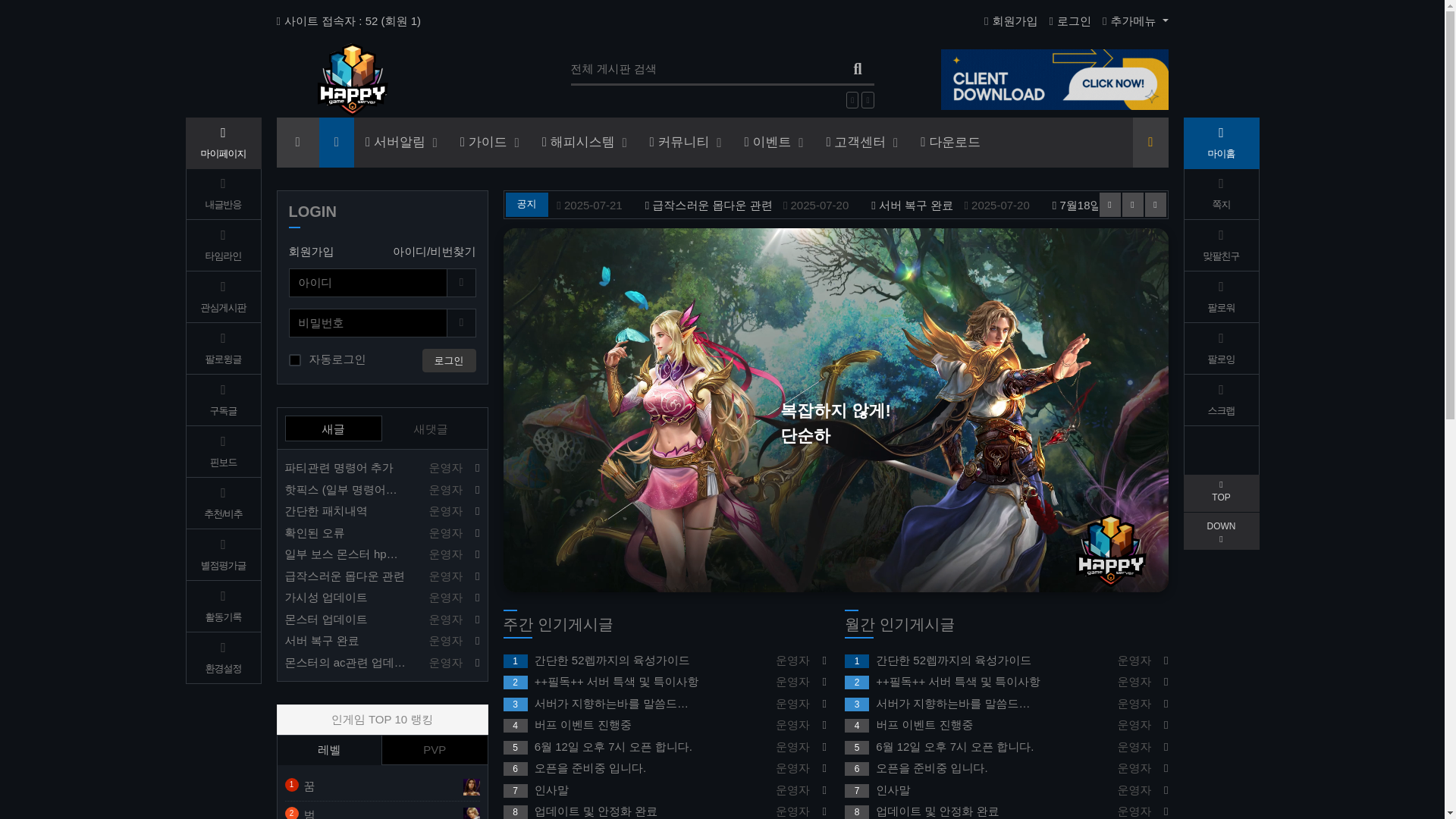Open 팔로윙글 in the left sidebar

coord(223,349)
